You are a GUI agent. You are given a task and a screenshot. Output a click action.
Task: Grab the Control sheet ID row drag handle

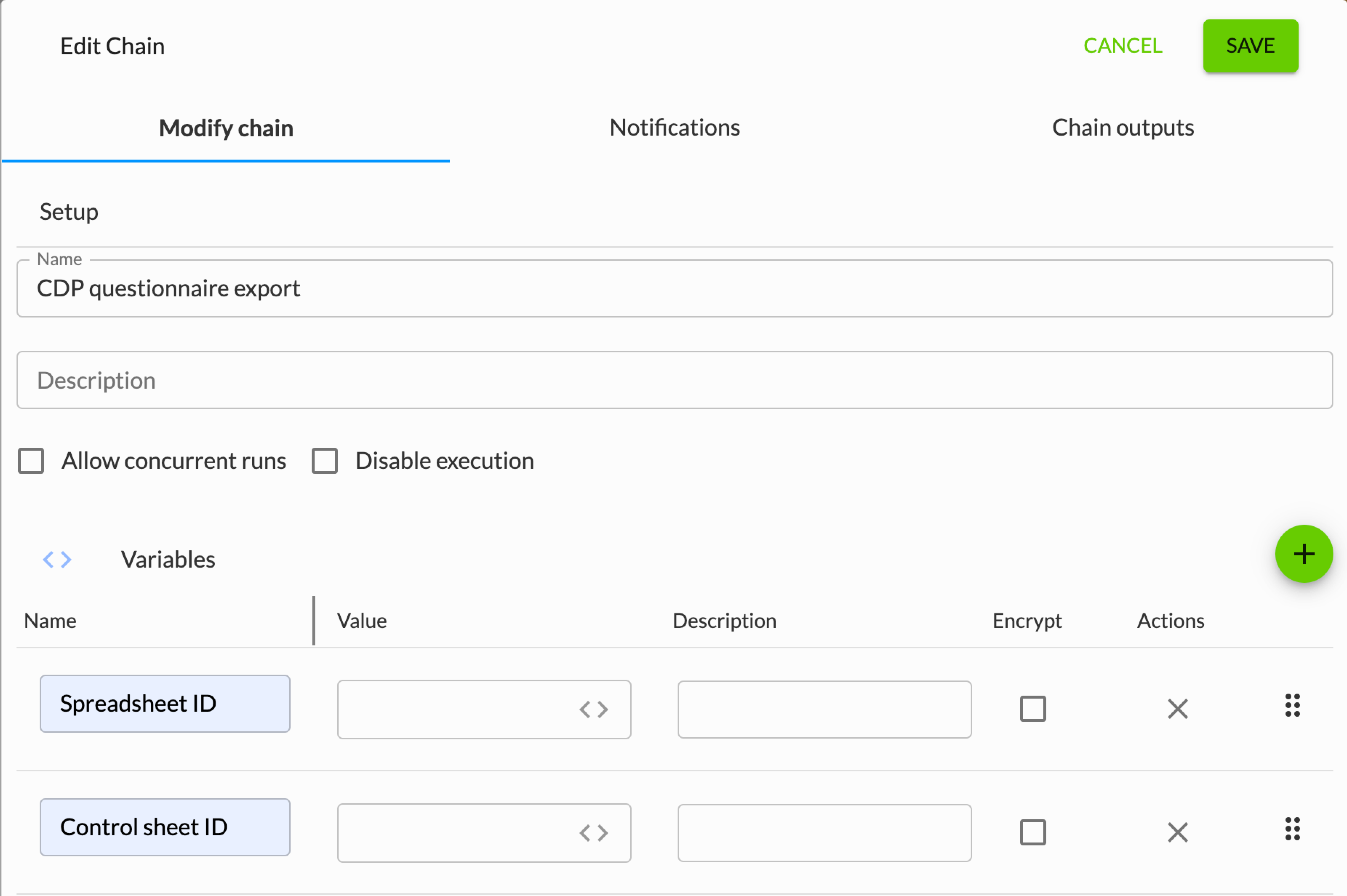point(1292,829)
